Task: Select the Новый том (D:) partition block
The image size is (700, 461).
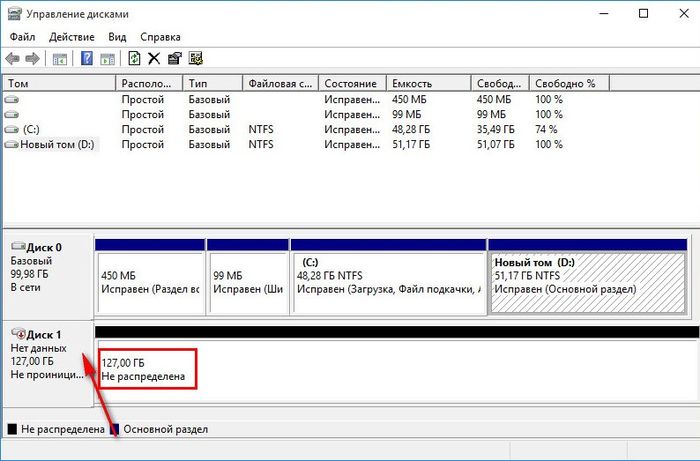Action: [x=588, y=277]
